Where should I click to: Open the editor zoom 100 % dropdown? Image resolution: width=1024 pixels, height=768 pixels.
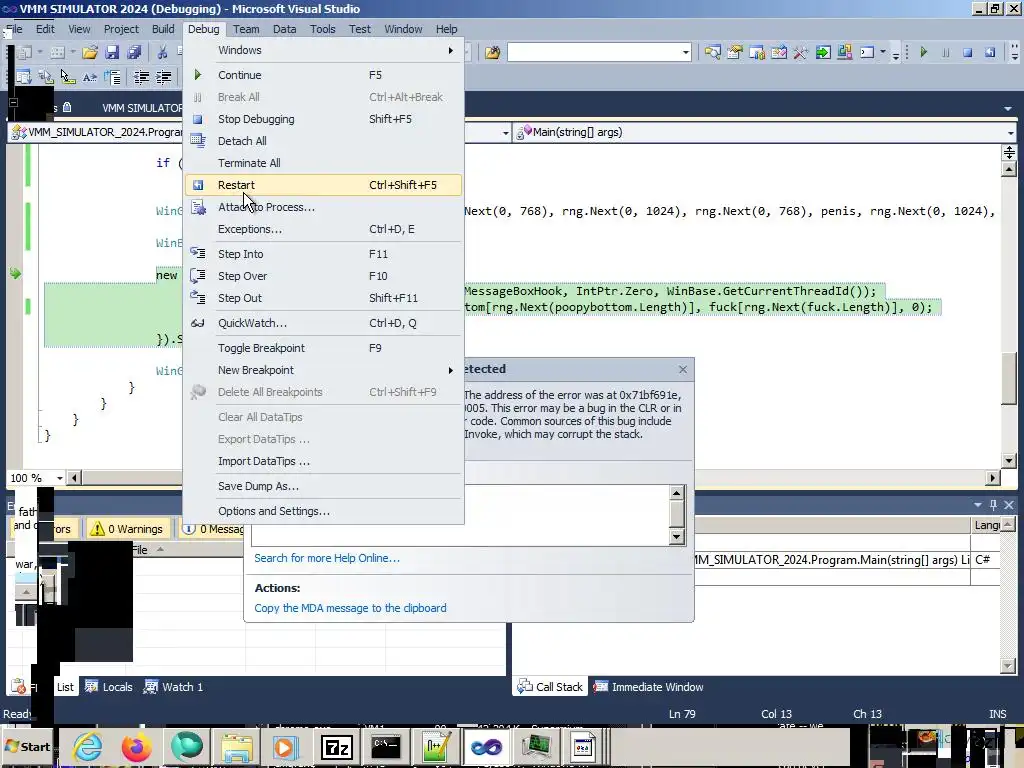pos(59,478)
